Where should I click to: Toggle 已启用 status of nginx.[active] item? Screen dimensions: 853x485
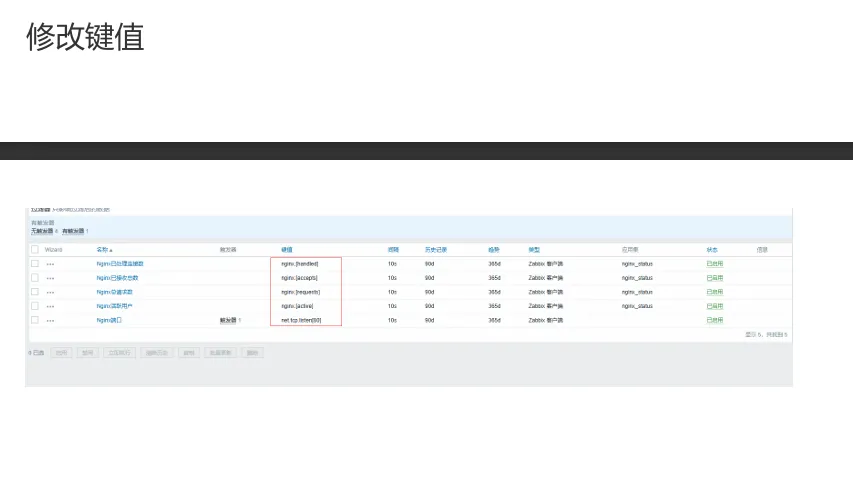click(x=714, y=306)
